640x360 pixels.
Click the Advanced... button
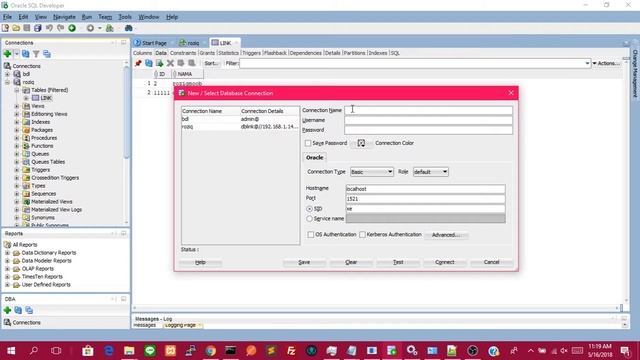[446, 235]
